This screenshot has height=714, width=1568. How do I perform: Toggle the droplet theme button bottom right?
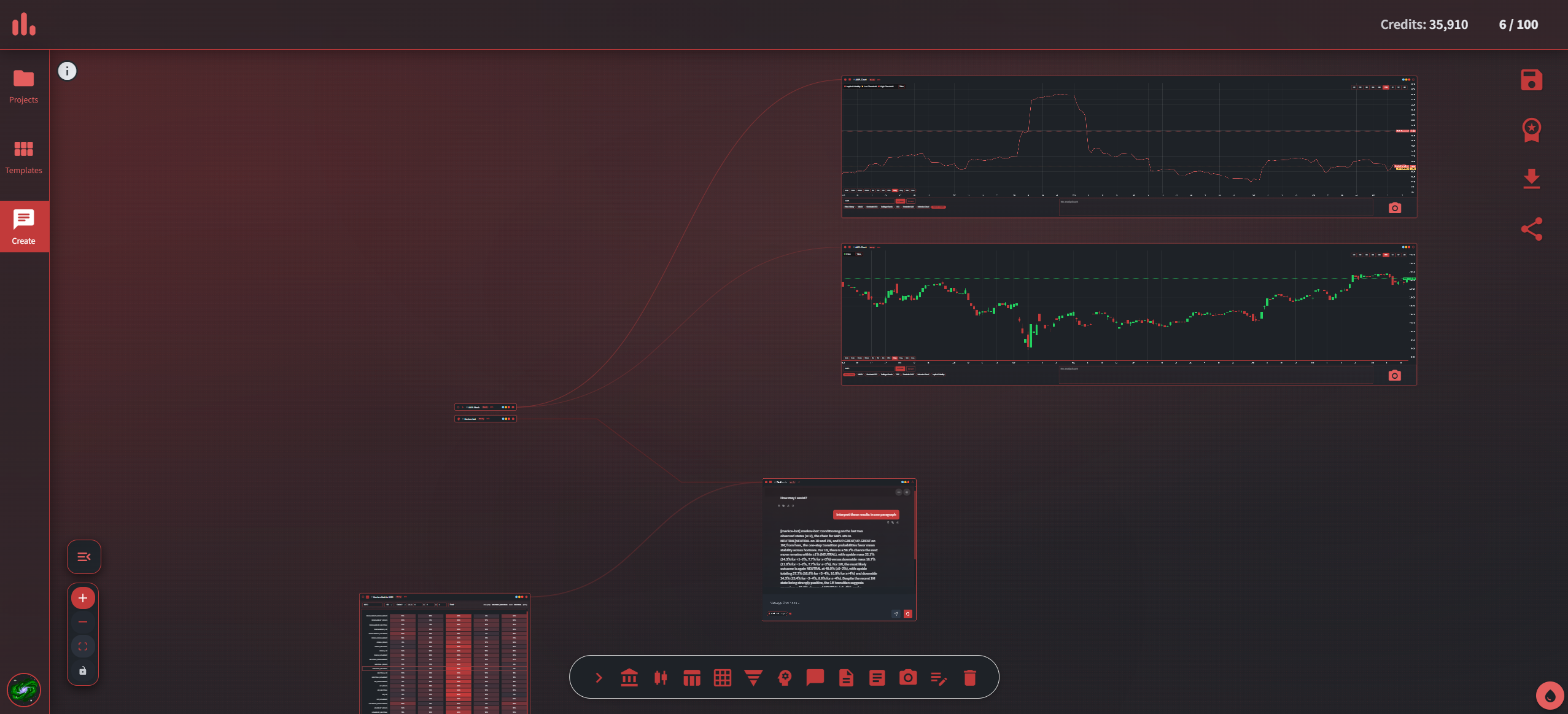pos(1550,696)
